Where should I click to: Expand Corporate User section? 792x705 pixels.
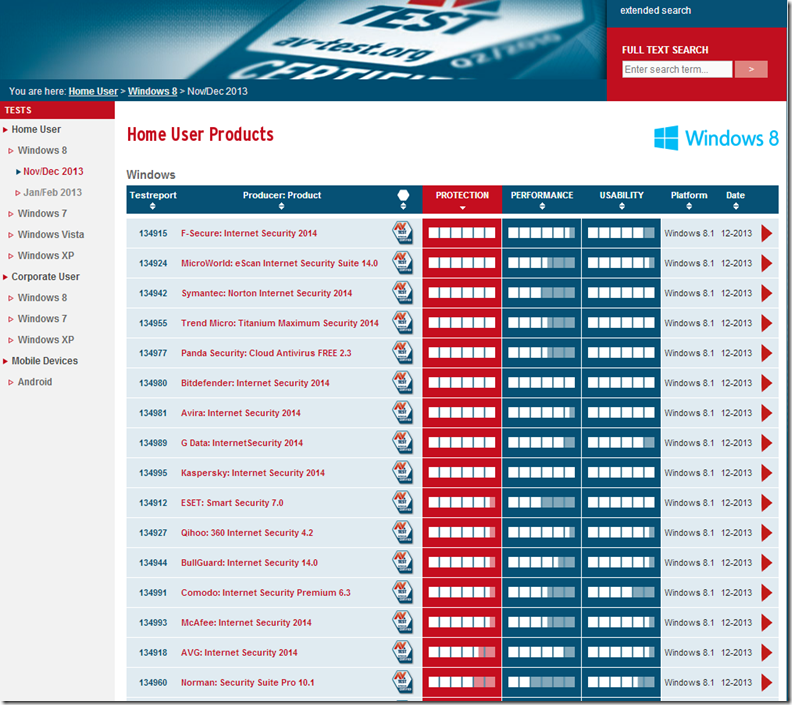(x=45, y=277)
